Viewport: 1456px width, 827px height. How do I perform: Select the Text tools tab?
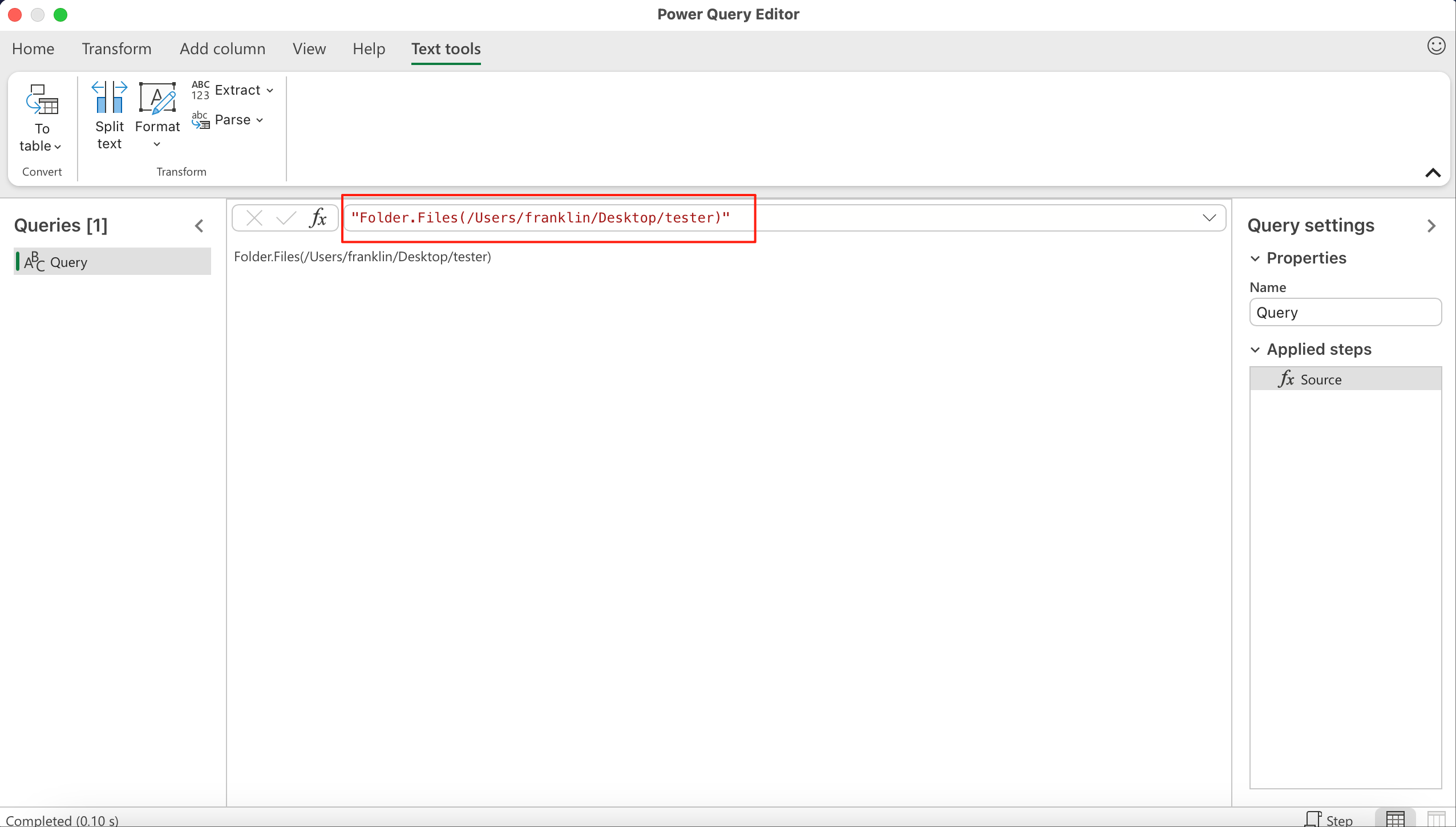tap(446, 49)
